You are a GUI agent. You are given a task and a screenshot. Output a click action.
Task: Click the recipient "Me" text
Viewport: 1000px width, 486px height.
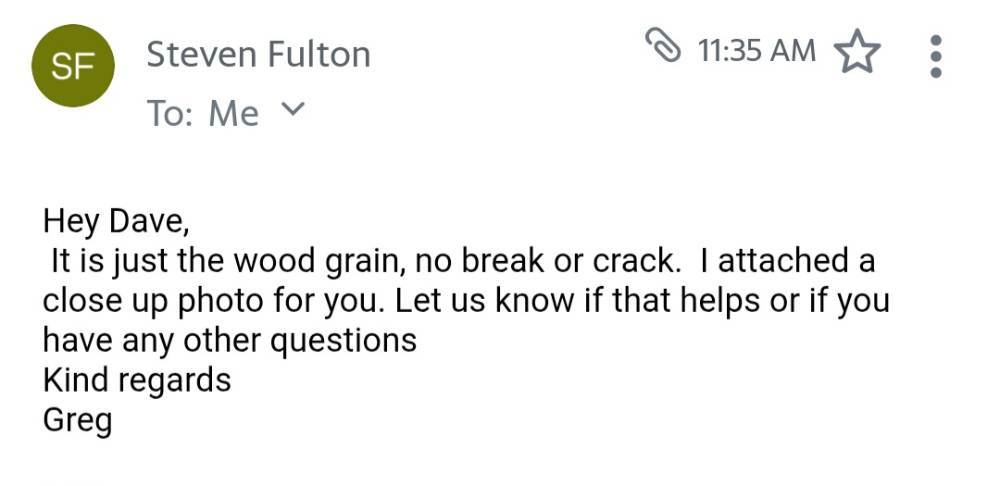click(233, 114)
